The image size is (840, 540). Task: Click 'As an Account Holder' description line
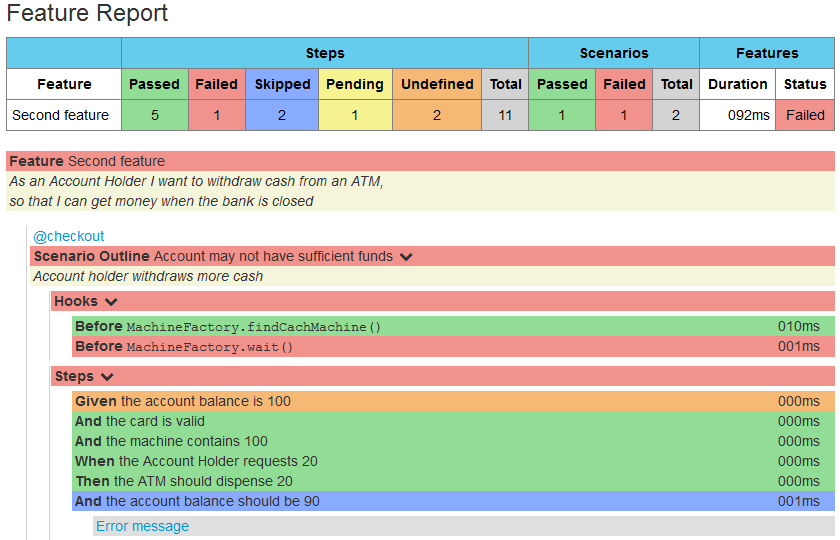(196, 182)
